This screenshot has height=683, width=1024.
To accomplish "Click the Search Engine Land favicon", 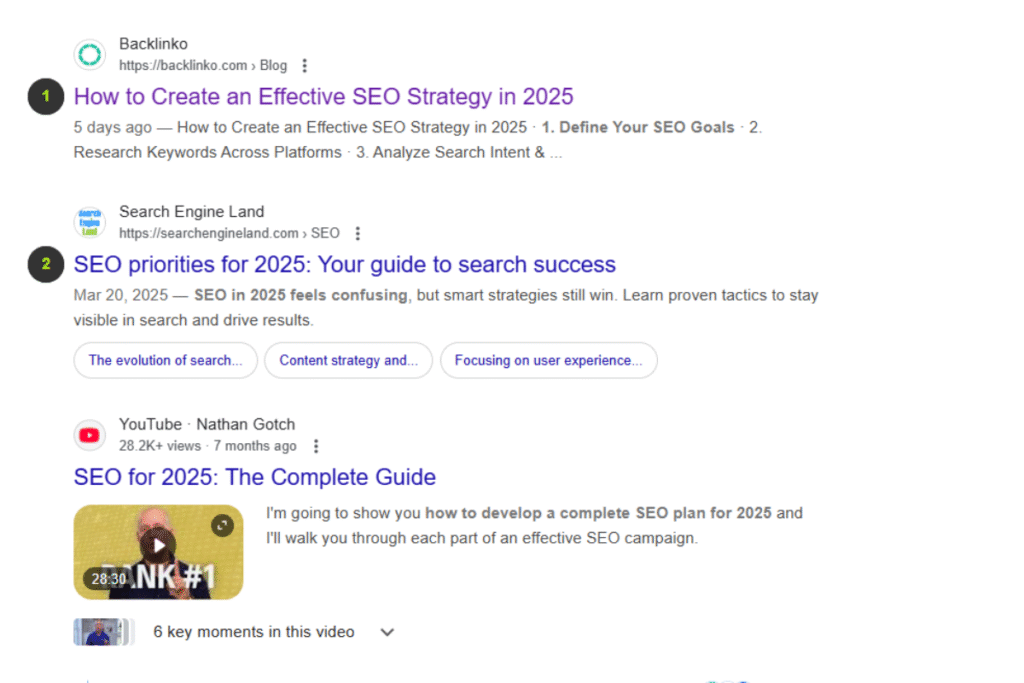I will pos(90,222).
